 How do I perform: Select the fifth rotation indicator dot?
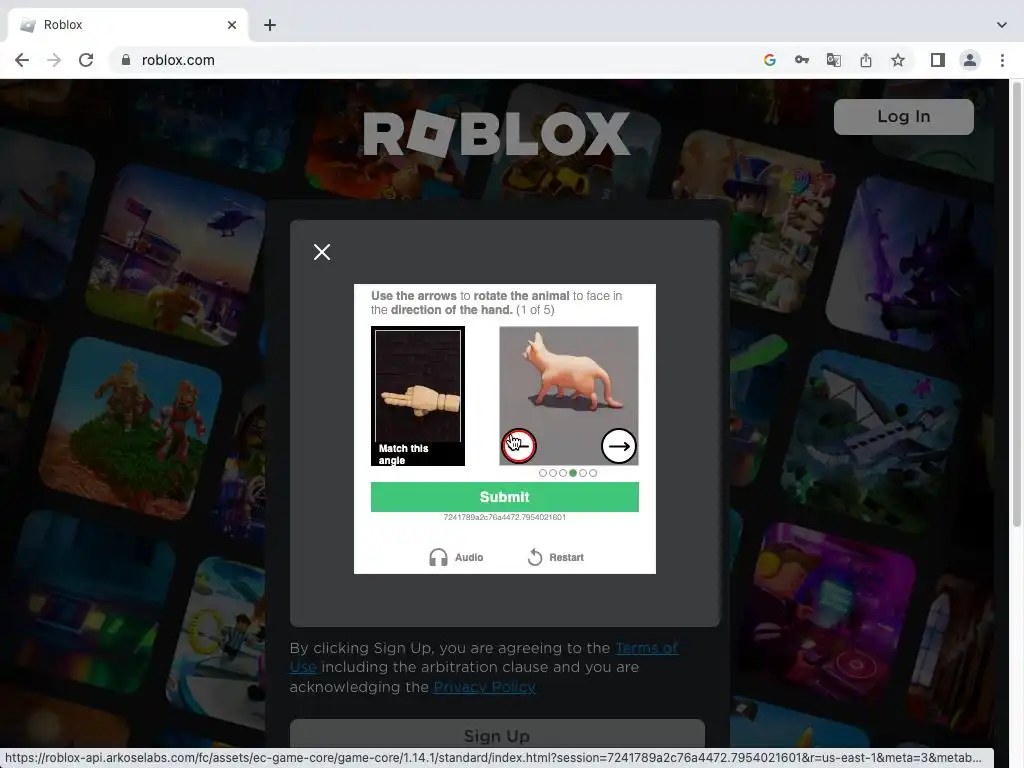(583, 473)
